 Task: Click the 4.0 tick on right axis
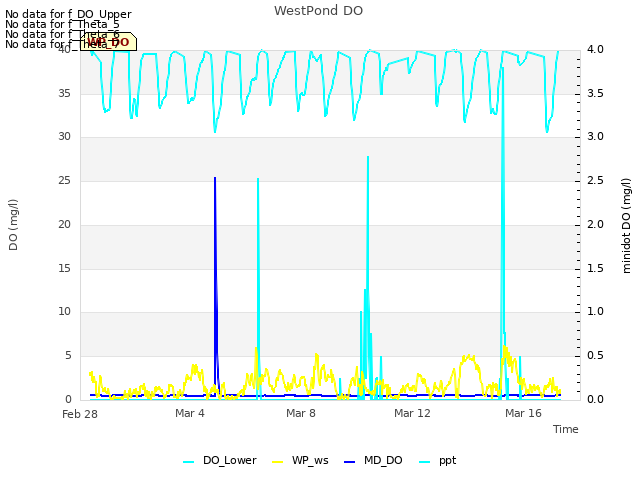pos(595,49)
